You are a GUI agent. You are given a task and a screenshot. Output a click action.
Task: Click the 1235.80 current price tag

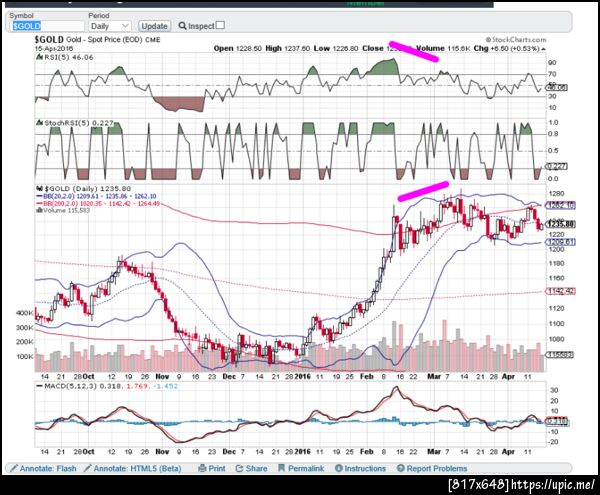(561, 224)
